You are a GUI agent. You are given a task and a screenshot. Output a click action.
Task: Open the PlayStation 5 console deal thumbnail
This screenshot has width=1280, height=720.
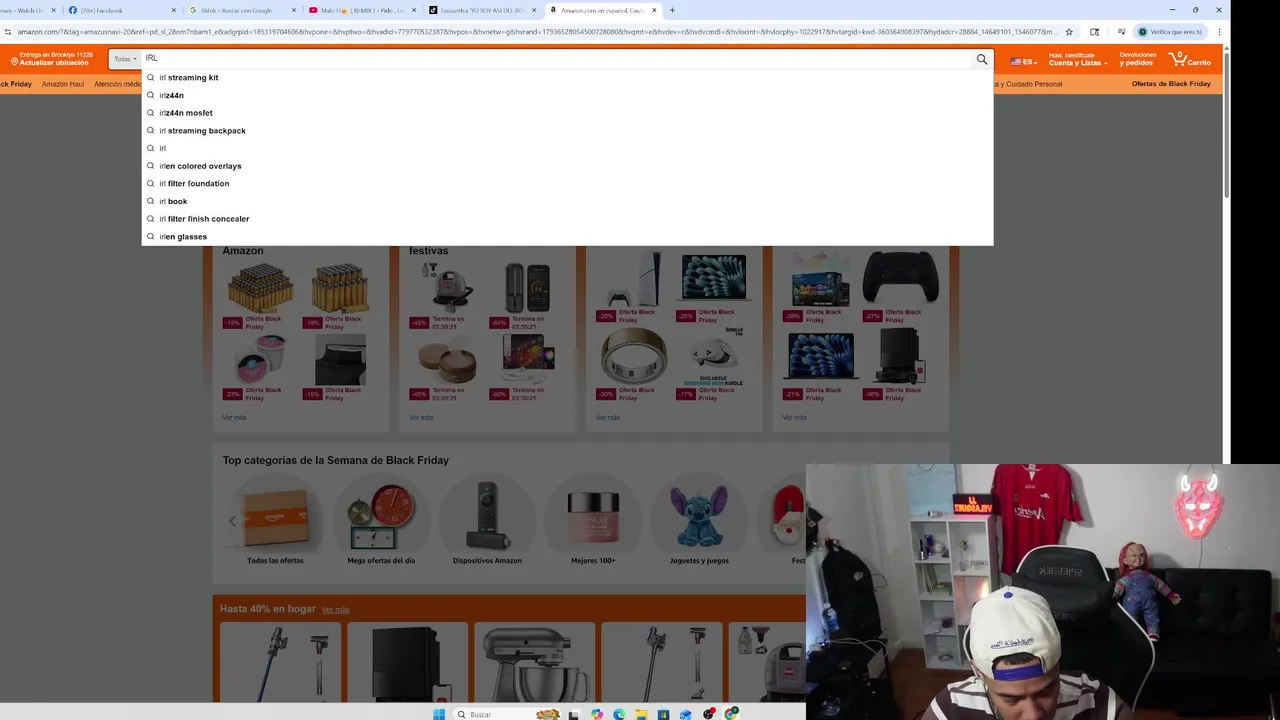[634, 281]
